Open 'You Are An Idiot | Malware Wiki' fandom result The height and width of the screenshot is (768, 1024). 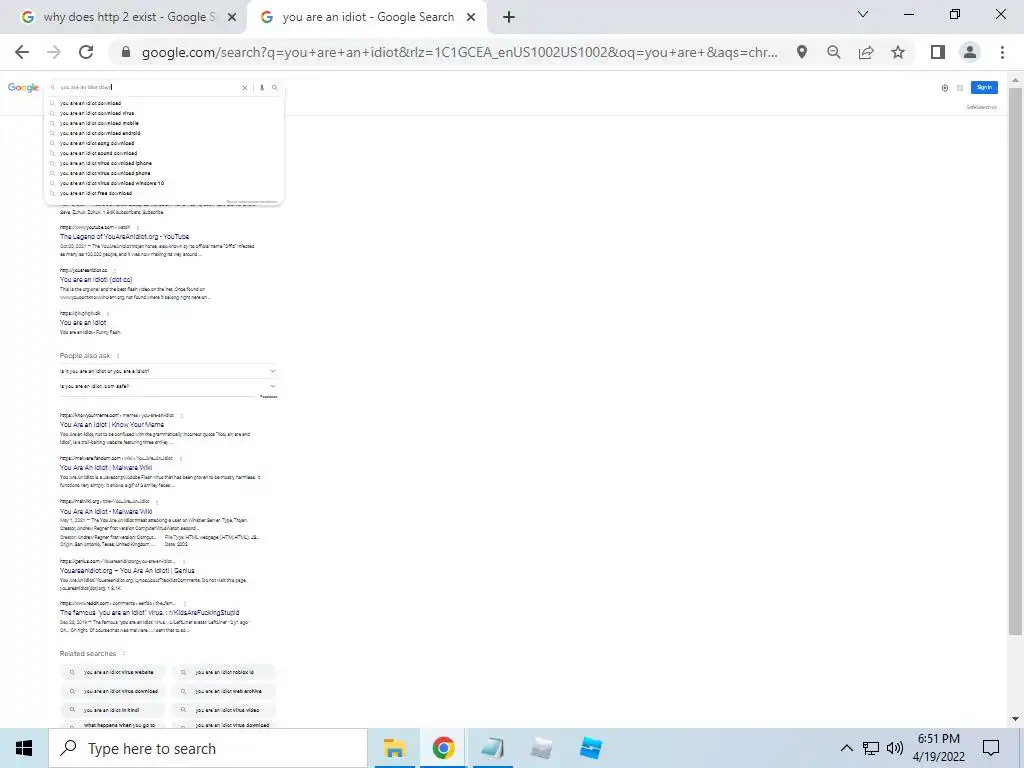106,468
